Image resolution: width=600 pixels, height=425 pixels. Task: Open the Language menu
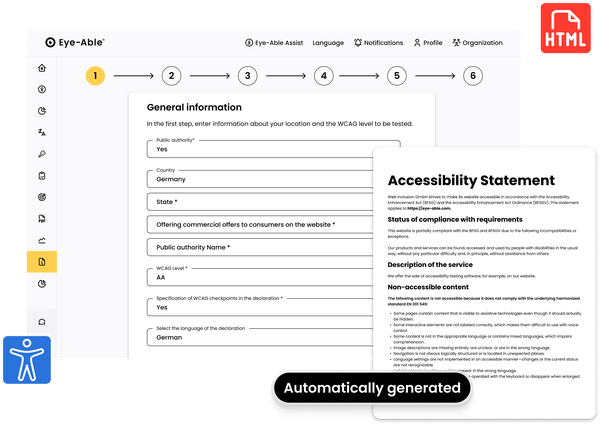click(x=328, y=43)
